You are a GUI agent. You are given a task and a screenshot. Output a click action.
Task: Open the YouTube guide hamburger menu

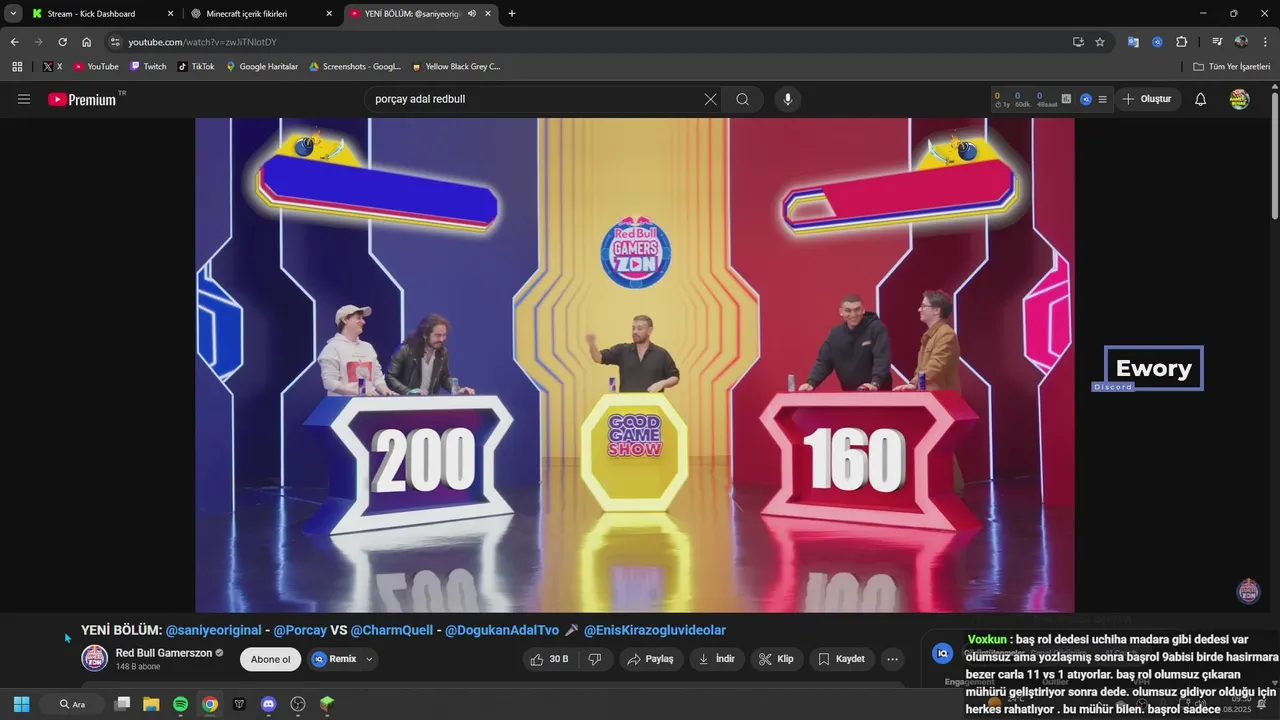point(24,99)
